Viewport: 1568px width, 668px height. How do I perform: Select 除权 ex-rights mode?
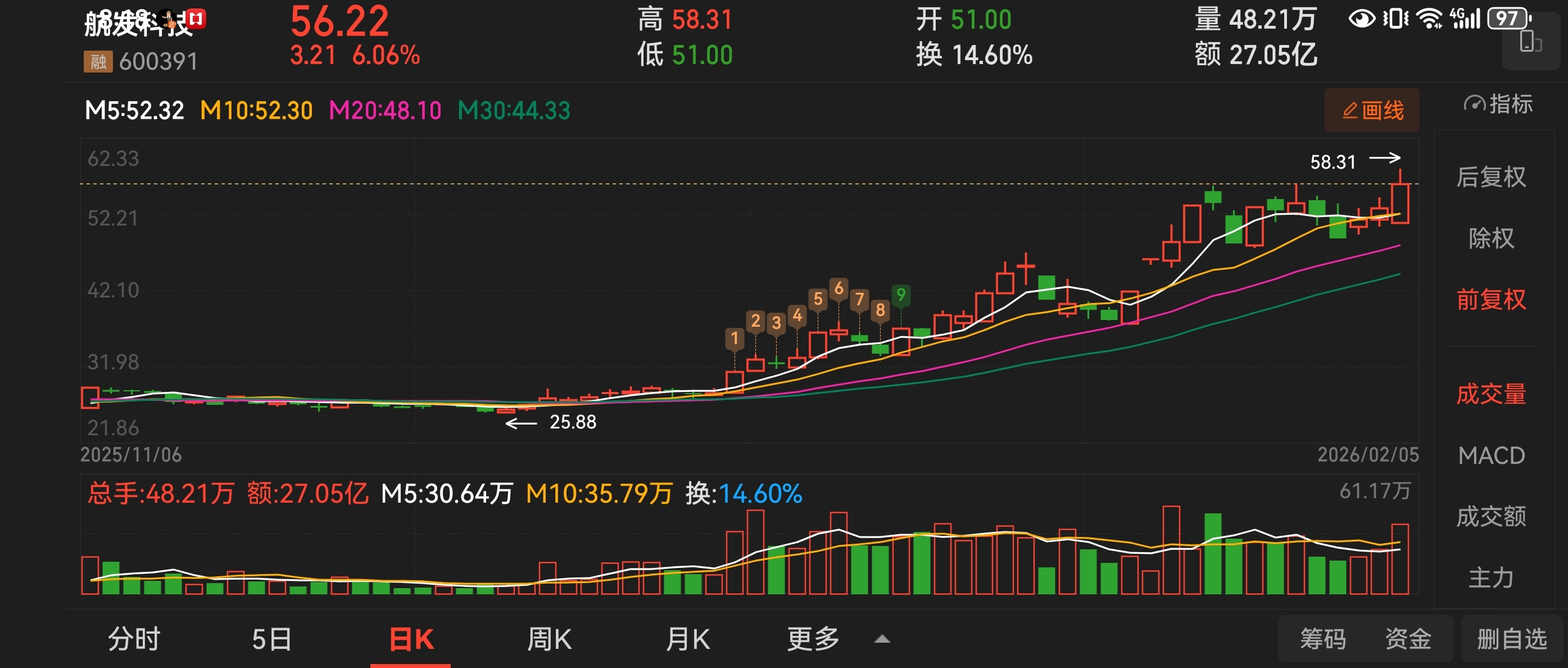pos(1490,238)
